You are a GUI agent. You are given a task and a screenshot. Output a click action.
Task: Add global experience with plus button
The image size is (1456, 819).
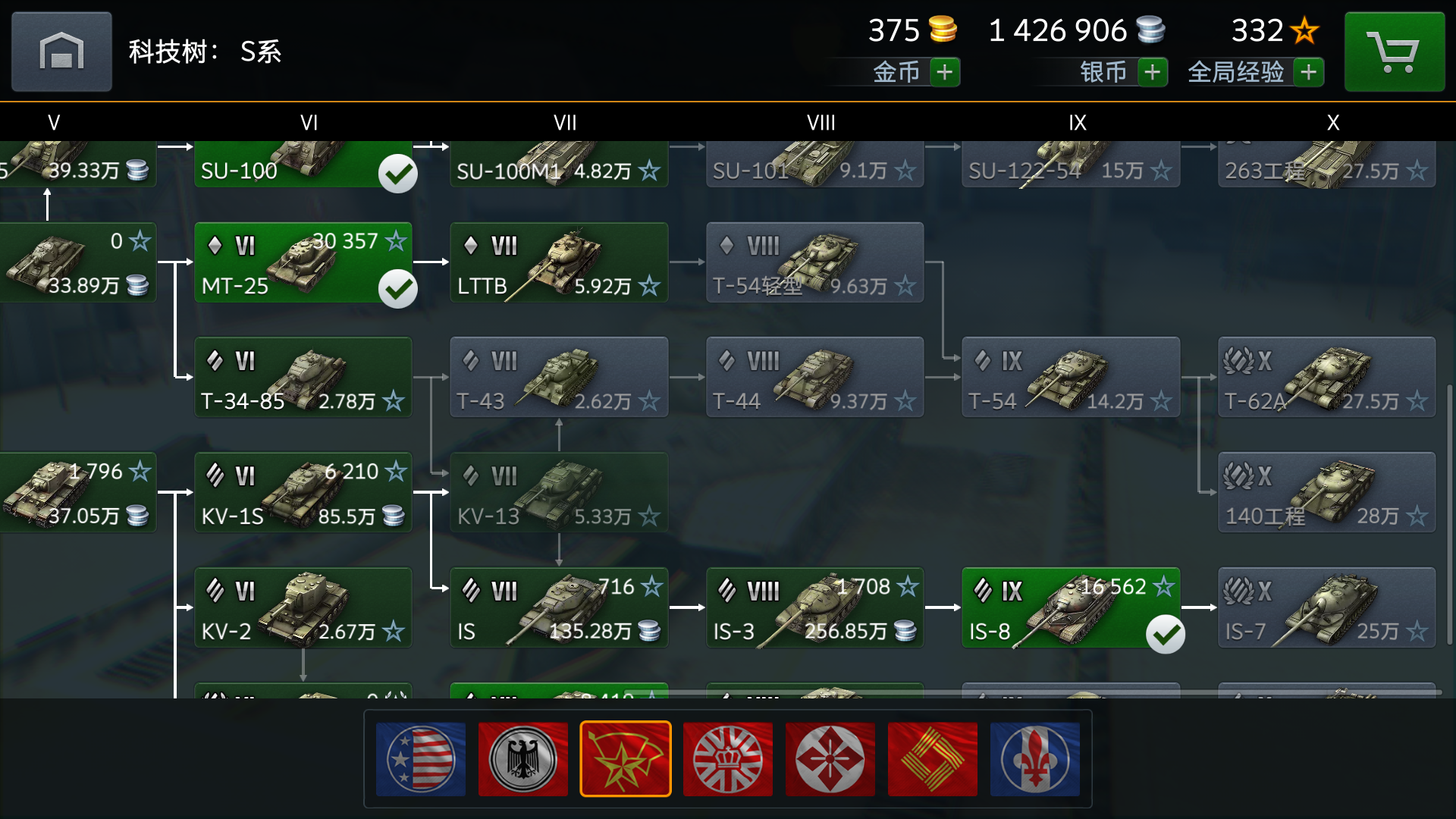point(1309,72)
